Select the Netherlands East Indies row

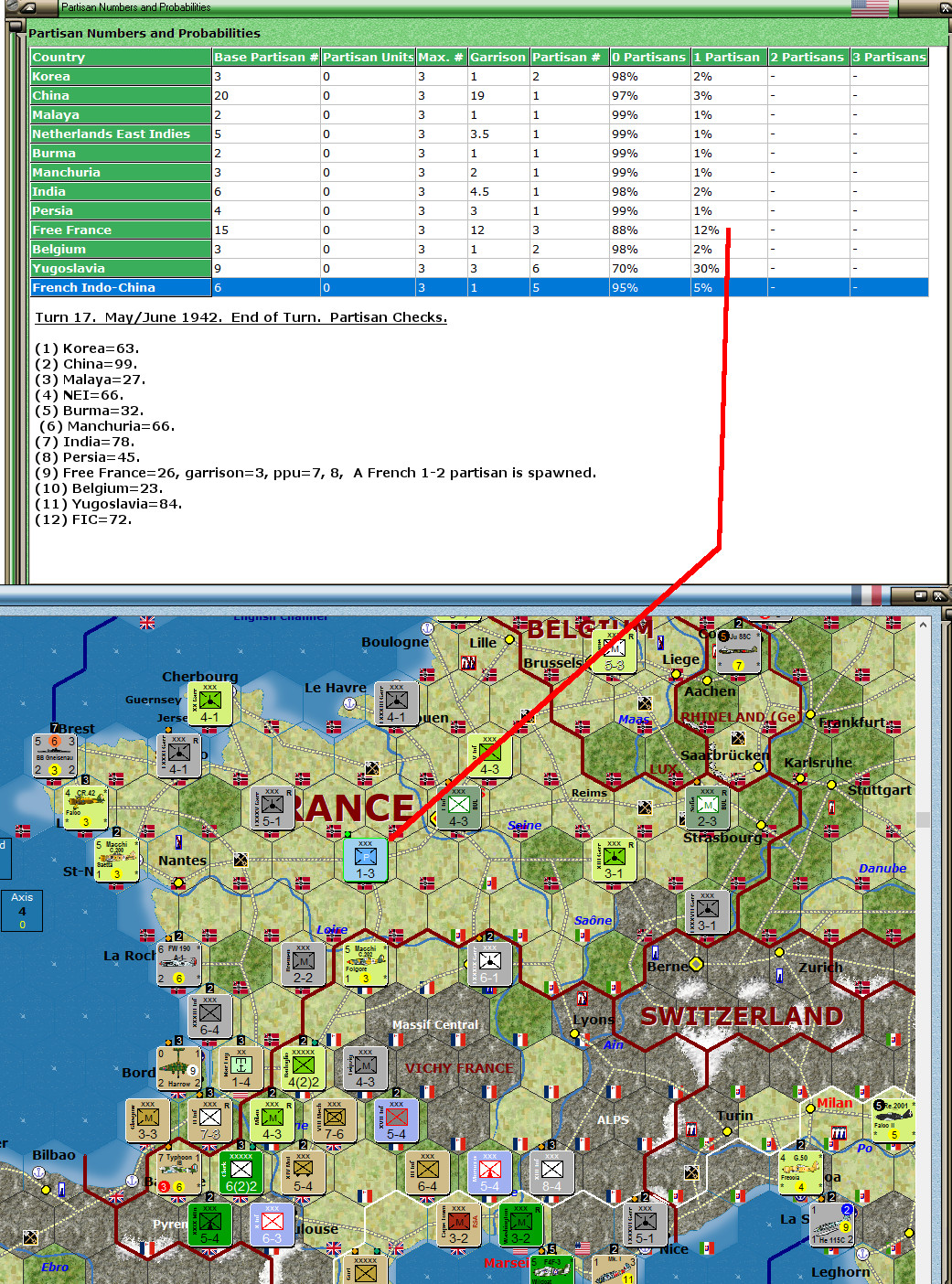pyautogui.click(x=479, y=134)
